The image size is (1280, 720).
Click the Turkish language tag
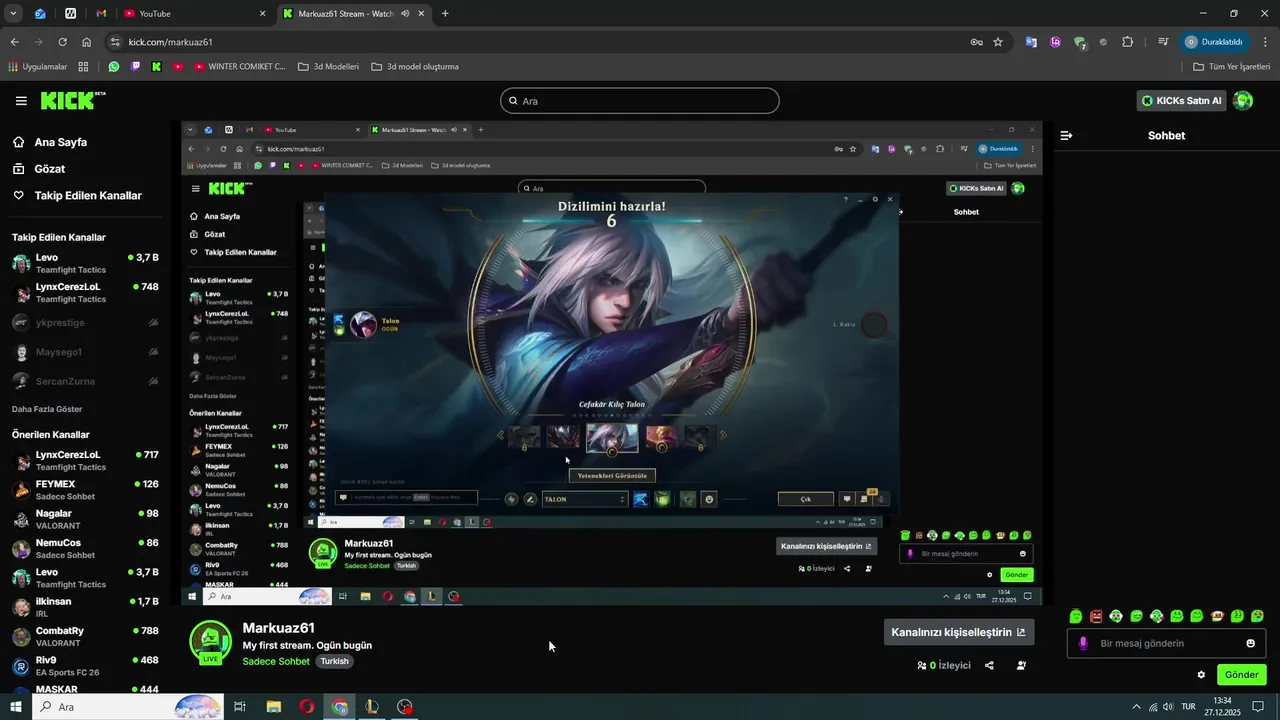click(334, 662)
